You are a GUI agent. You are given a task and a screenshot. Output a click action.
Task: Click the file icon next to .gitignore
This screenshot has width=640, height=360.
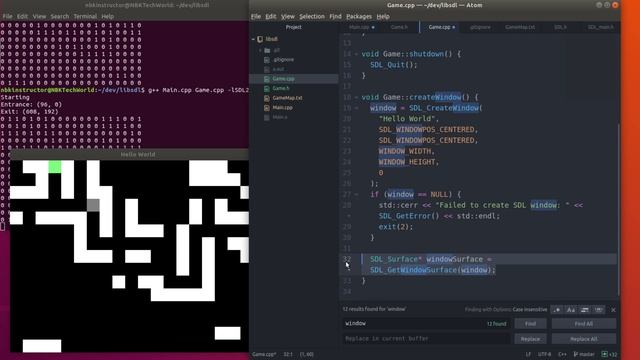[267, 60]
